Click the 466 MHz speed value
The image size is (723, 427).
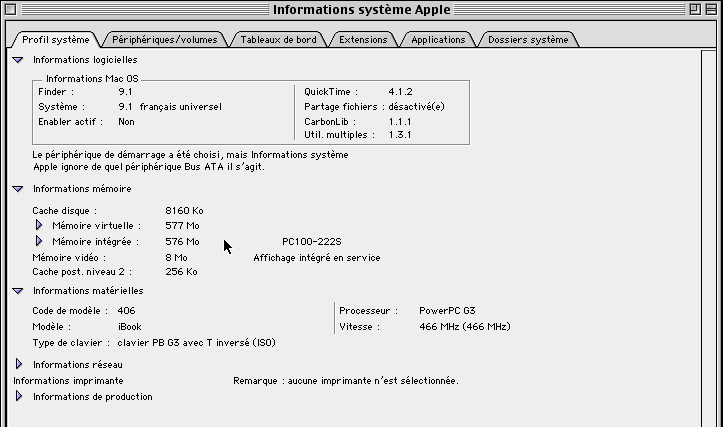click(465, 327)
